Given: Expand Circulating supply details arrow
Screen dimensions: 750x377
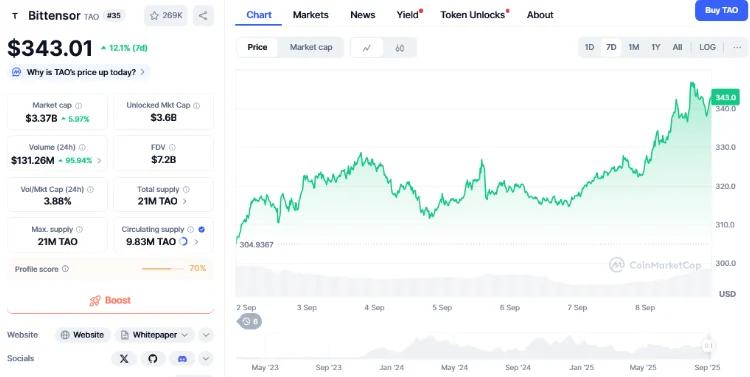Looking at the screenshot, I should click(196, 242).
